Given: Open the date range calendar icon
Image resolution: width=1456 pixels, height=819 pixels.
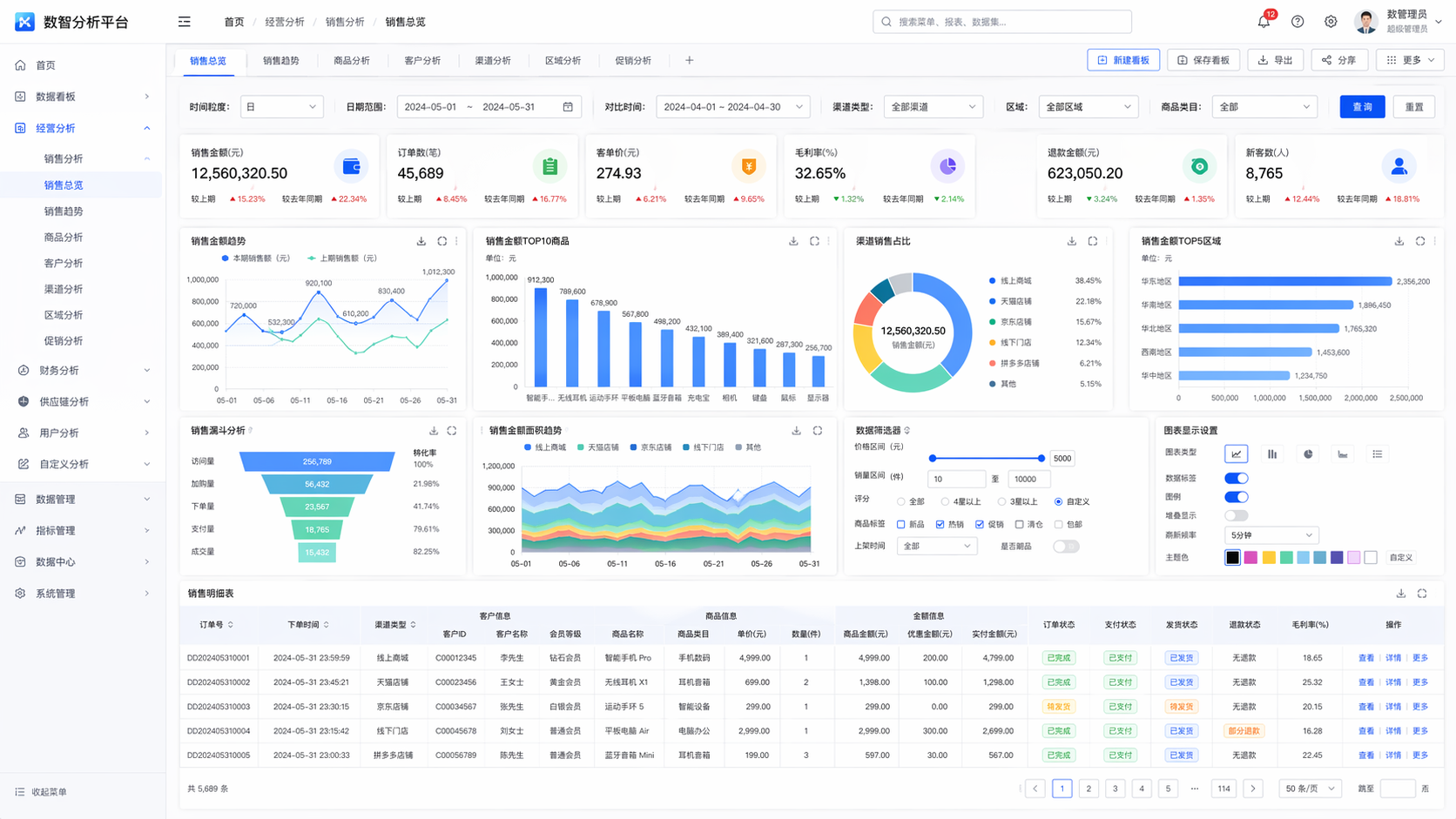Looking at the screenshot, I should (x=568, y=107).
